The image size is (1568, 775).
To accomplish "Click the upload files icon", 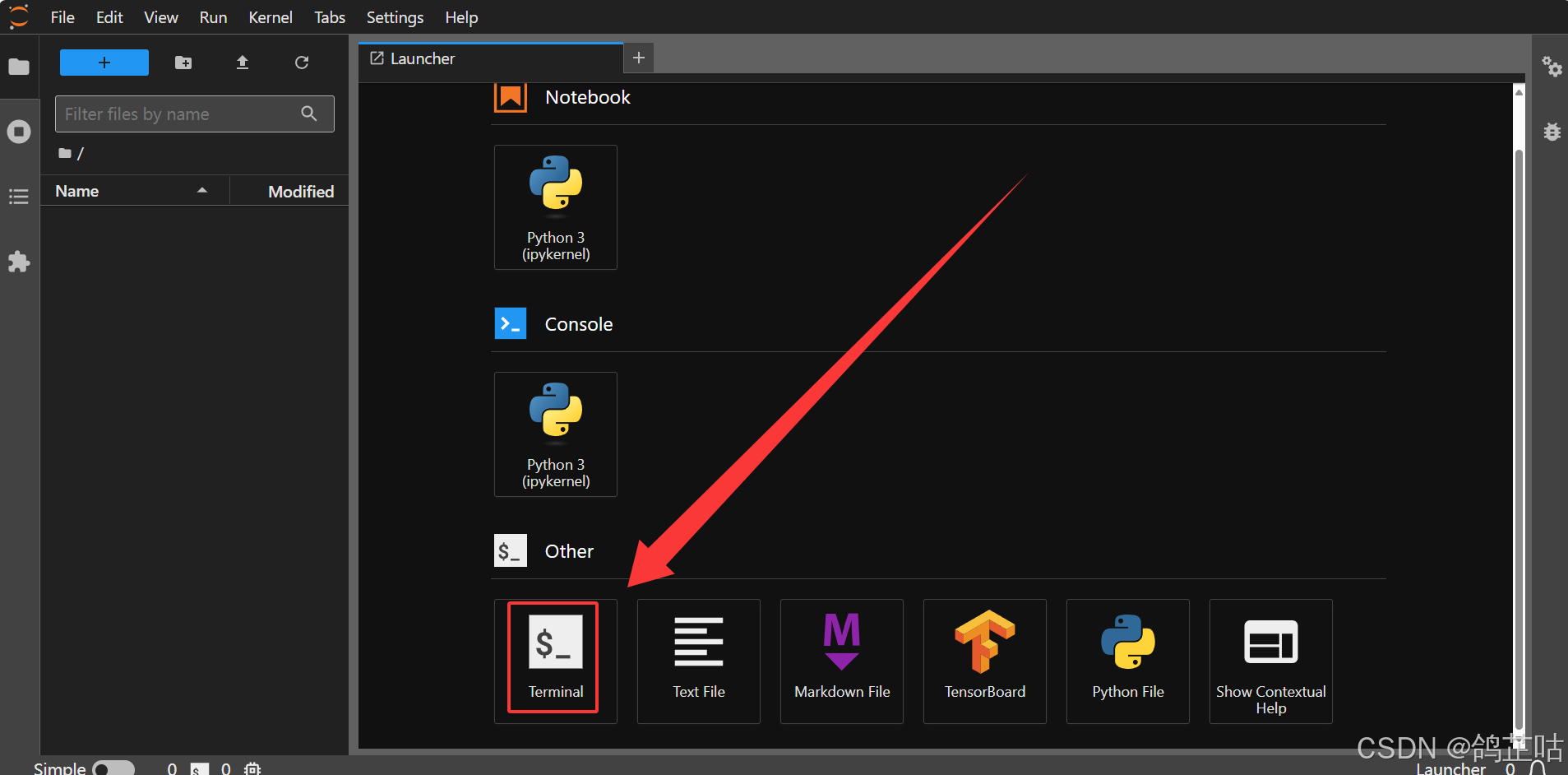I will (243, 63).
